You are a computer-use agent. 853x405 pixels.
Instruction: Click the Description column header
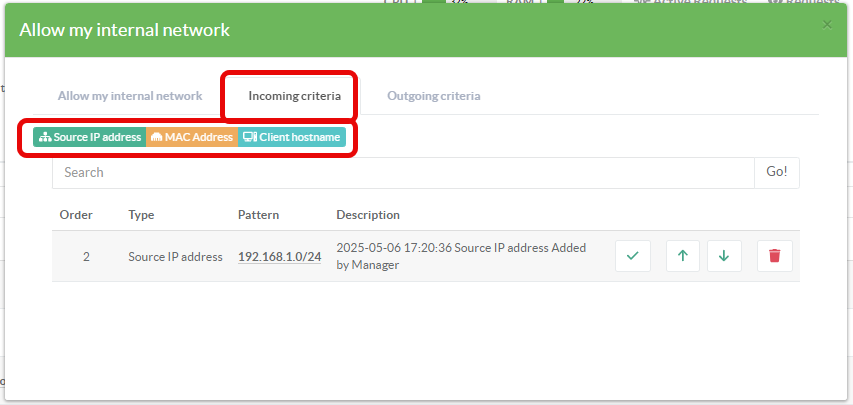coord(368,215)
